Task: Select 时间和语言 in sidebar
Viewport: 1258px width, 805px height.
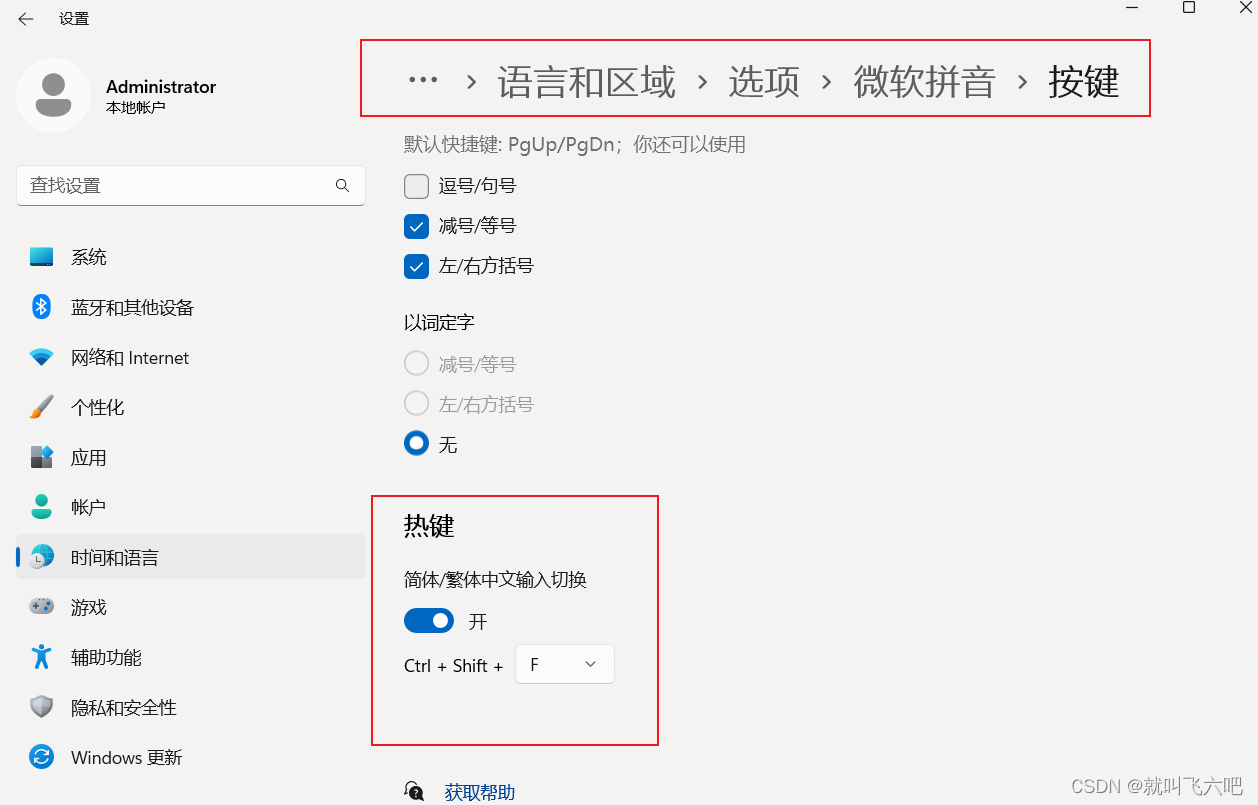Action: pos(190,557)
